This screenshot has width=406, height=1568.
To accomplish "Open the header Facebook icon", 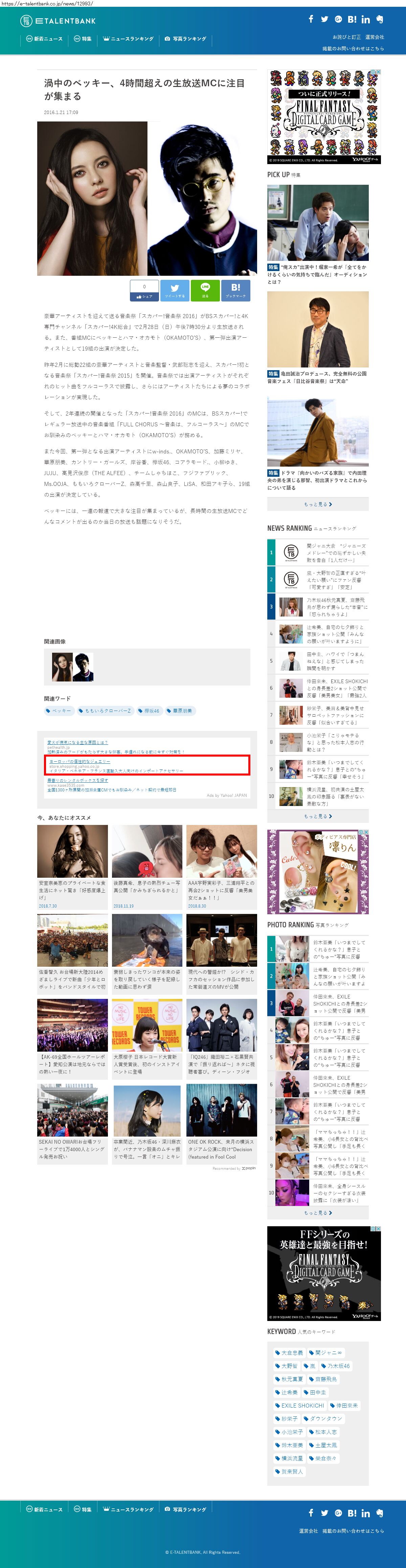I will (x=311, y=19).
